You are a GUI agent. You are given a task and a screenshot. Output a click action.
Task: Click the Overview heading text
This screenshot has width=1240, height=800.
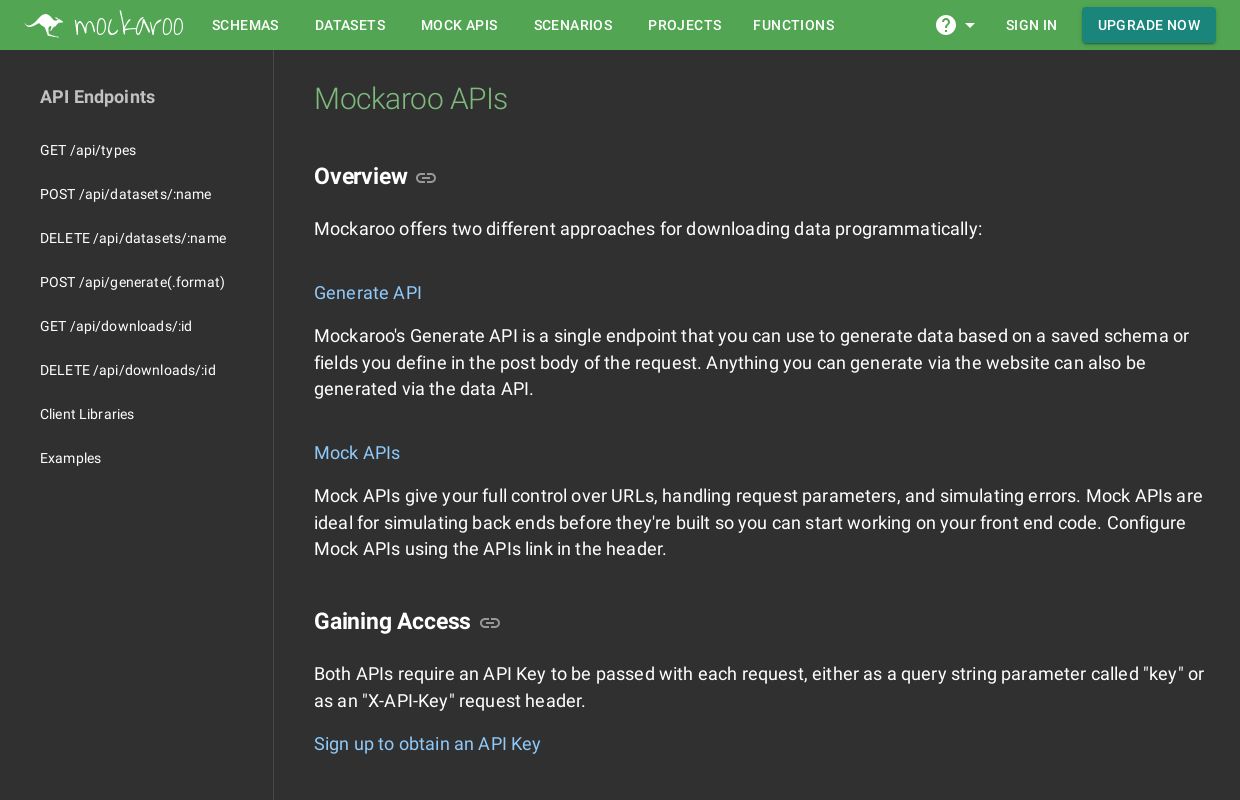pos(361,177)
